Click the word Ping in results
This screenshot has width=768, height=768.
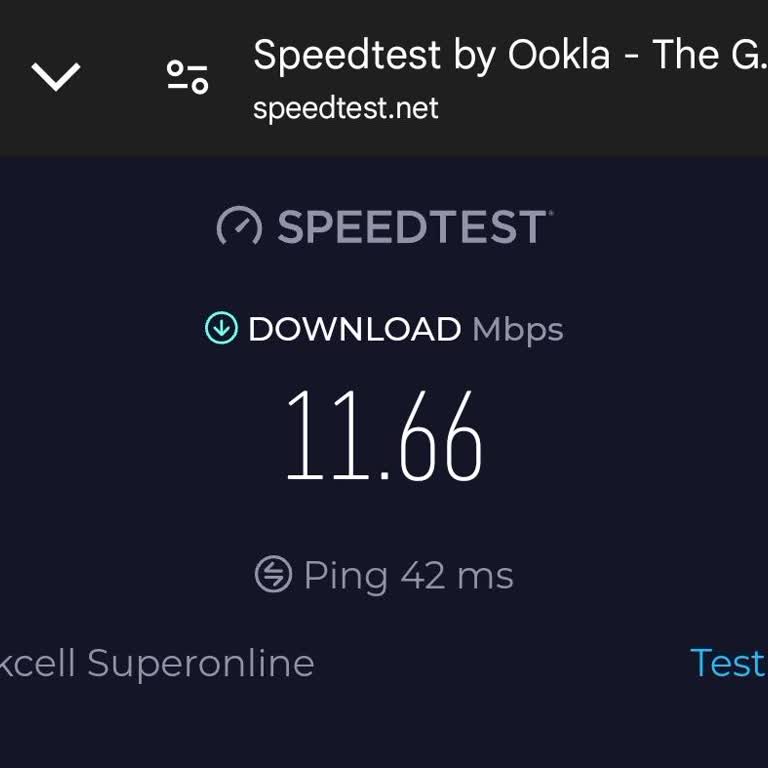pyautogui.click(x=345, y=576)
